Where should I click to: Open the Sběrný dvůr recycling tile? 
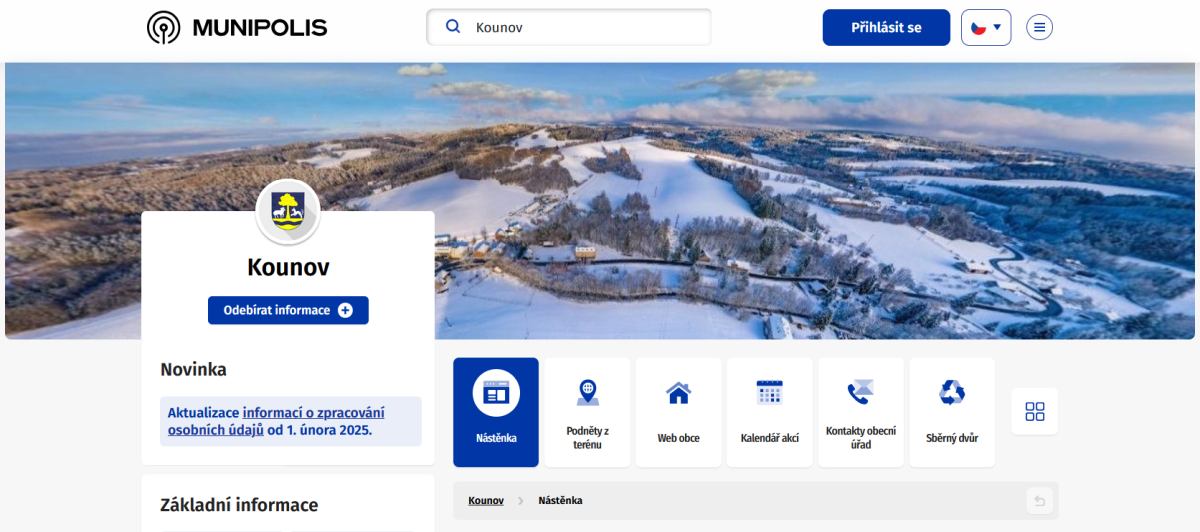(x=952, y=412)
